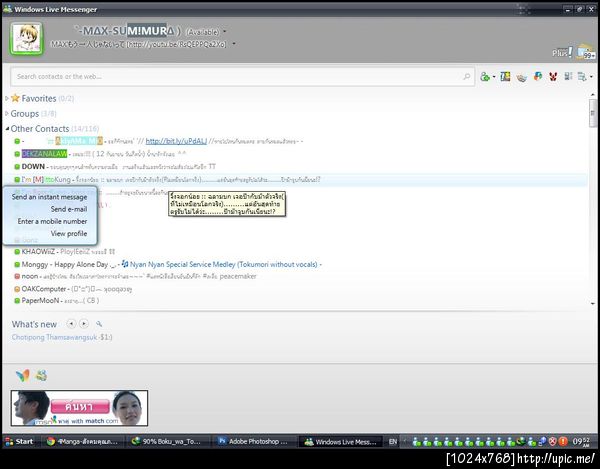Click the status icon beside DEKZANALAW
The height and width of the screenshot is (469, 600).
pos(17,154)
